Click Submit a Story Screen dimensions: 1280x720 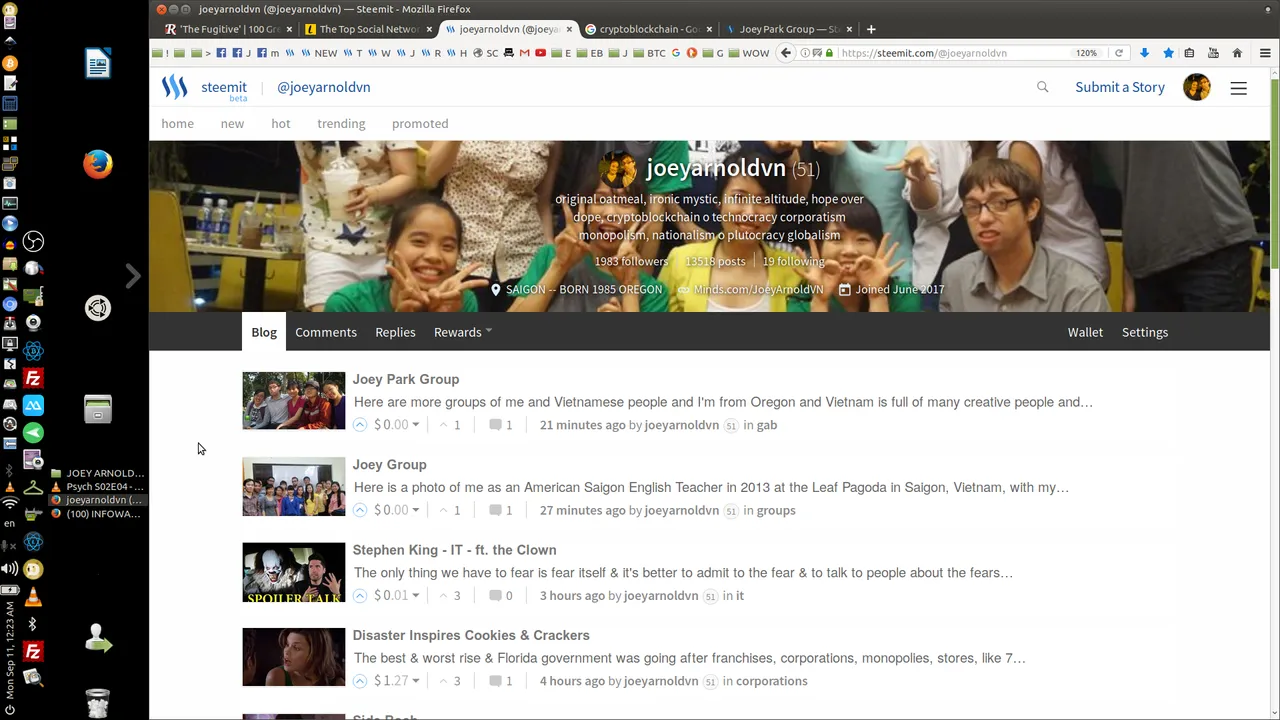coord(1120,87)
